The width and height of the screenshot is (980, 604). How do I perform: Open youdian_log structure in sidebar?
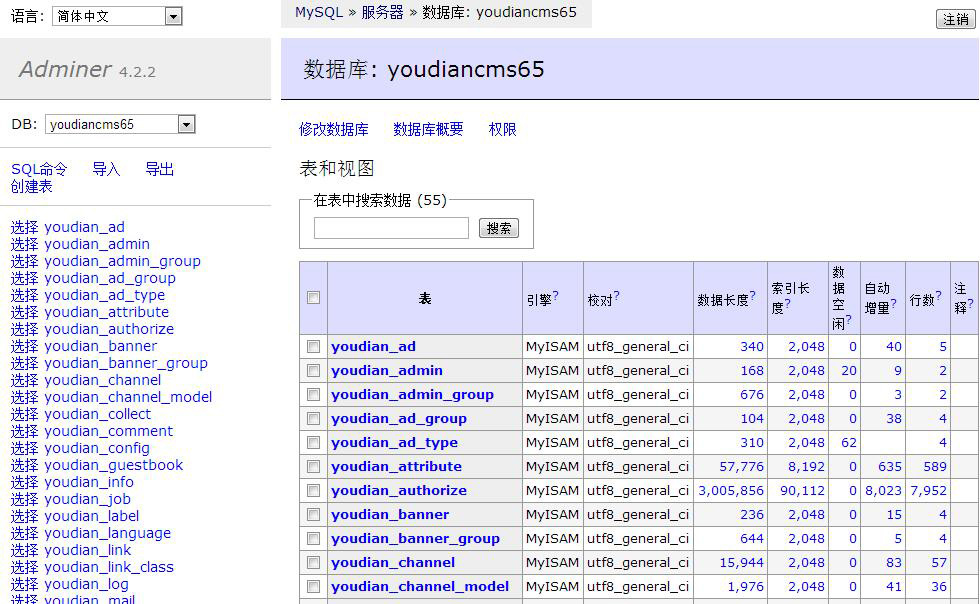[86, 584]
